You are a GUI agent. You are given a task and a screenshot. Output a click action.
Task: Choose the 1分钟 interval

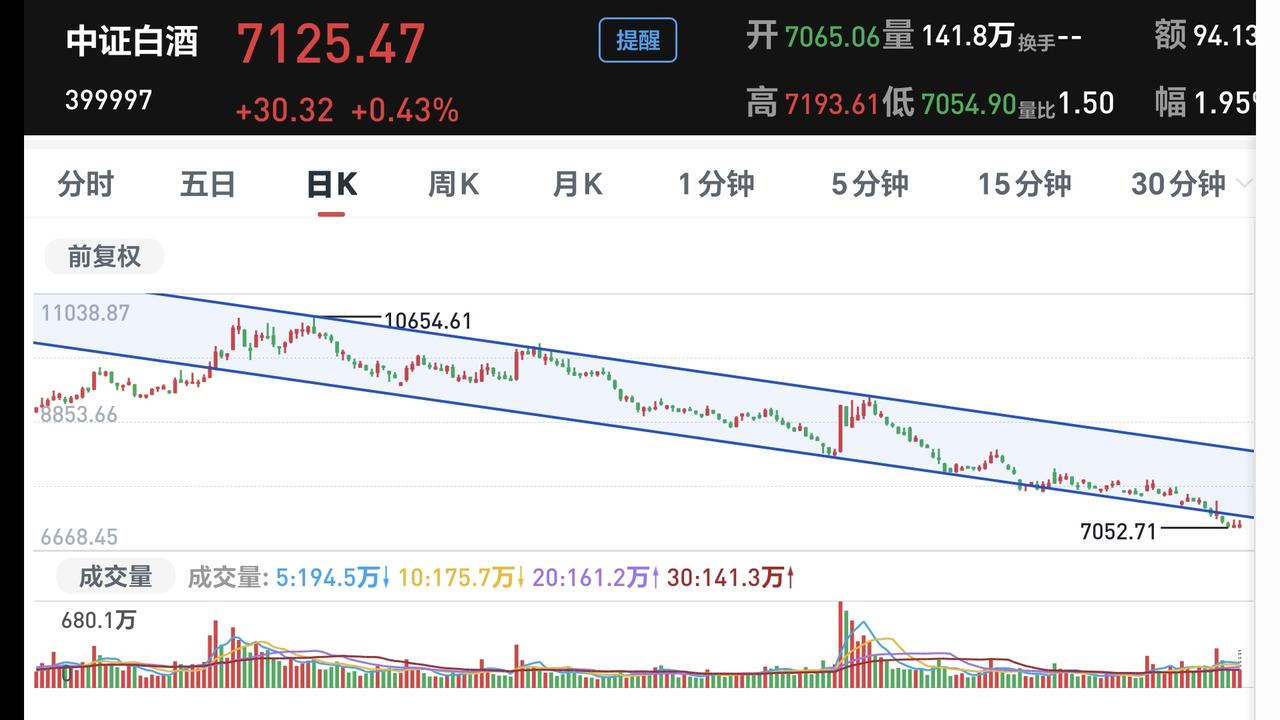(x=716, y=184)
